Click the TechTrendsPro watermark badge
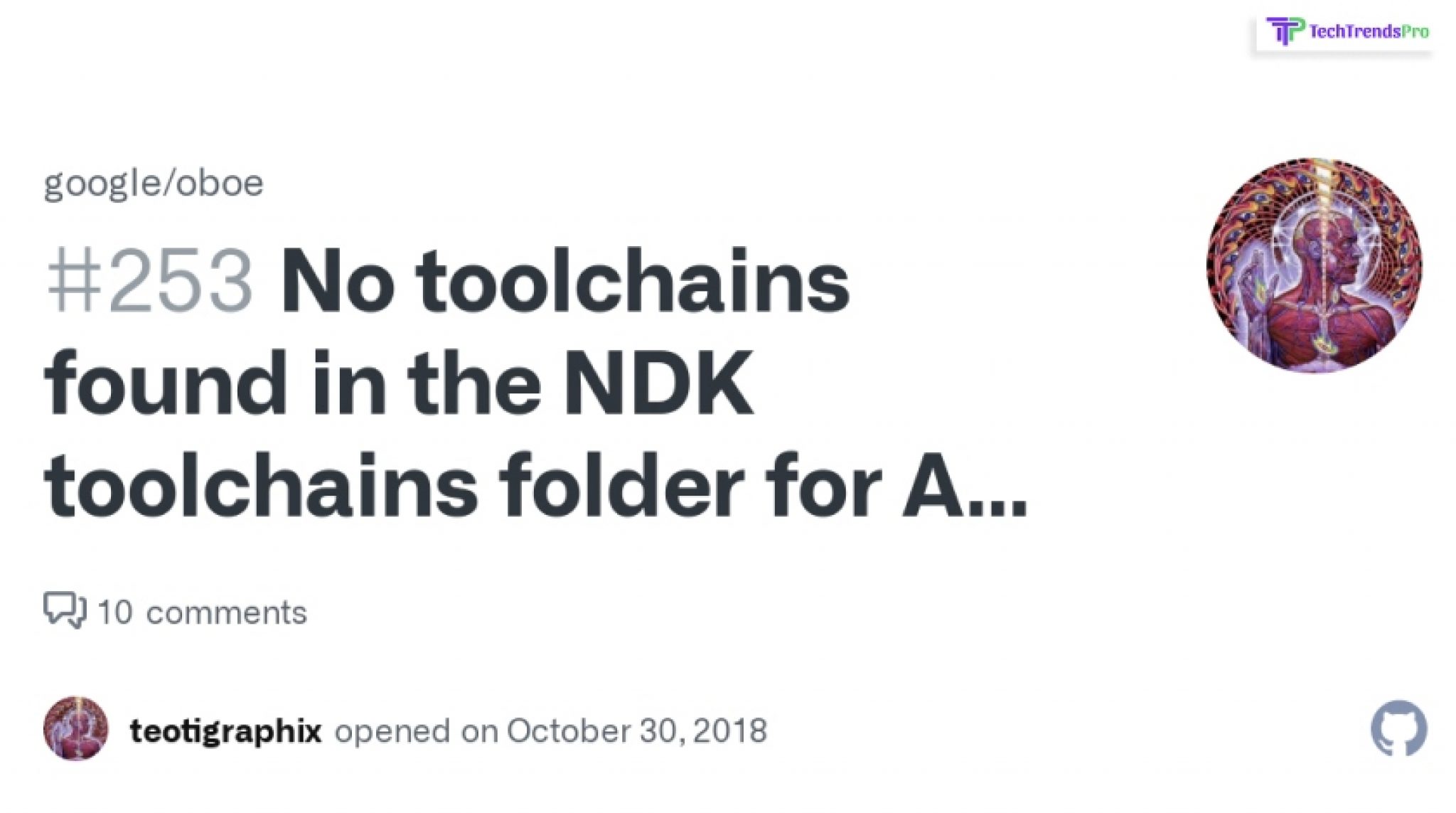 click(x=1344, y=32)
